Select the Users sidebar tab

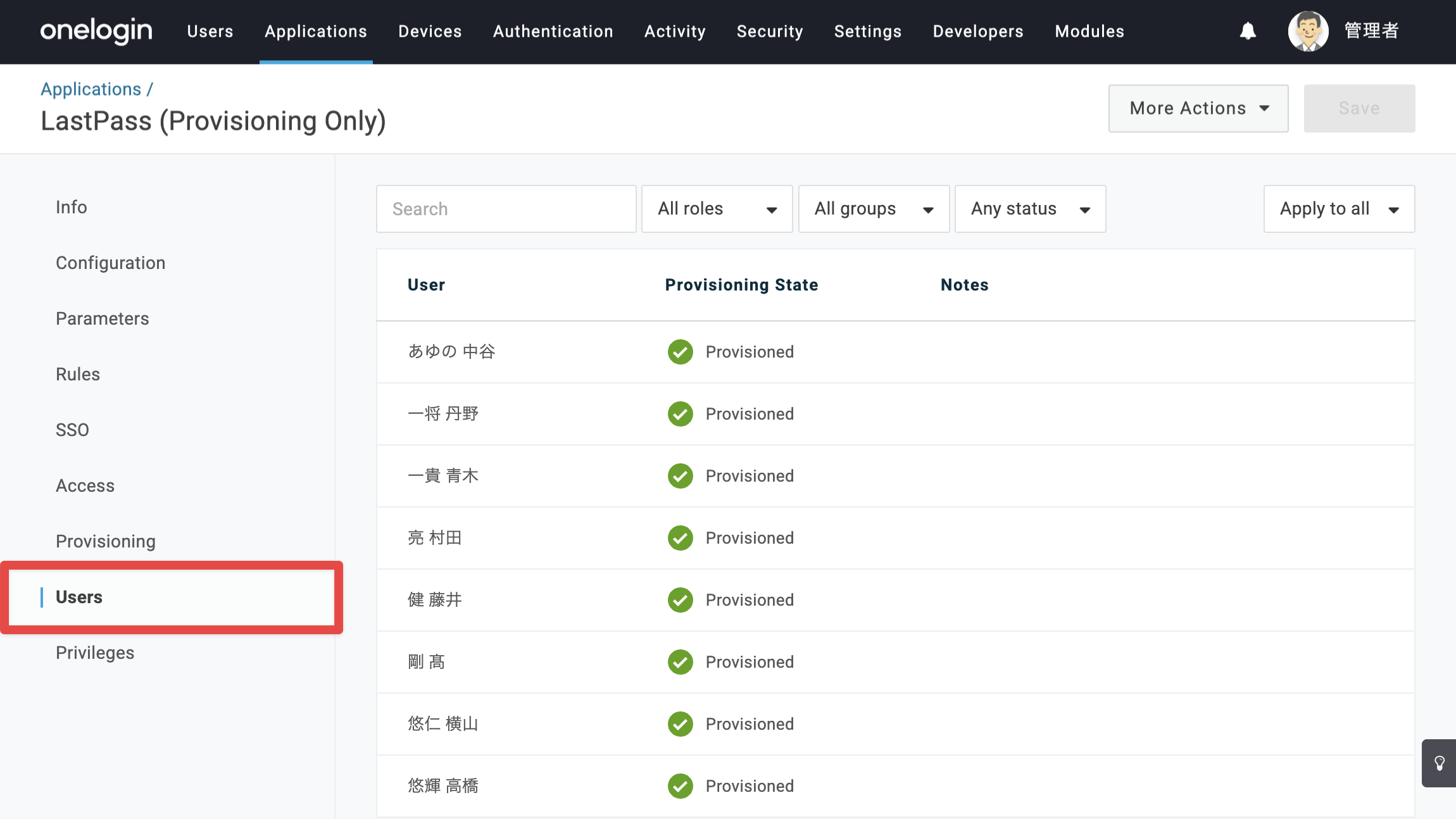tap(171, 597)
